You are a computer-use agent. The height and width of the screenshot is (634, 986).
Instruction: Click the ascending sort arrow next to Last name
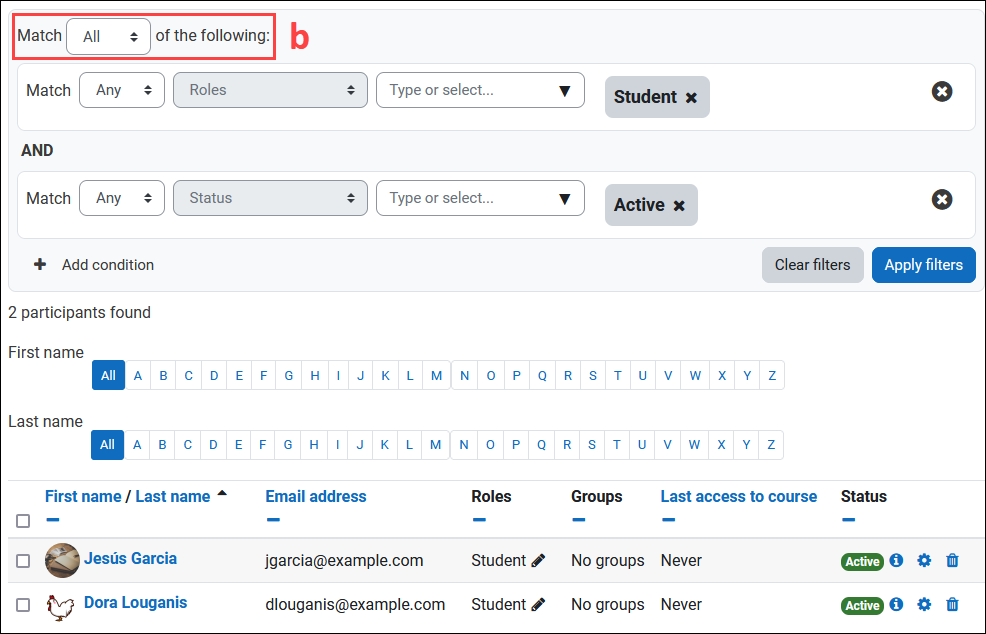pos(222,494)
